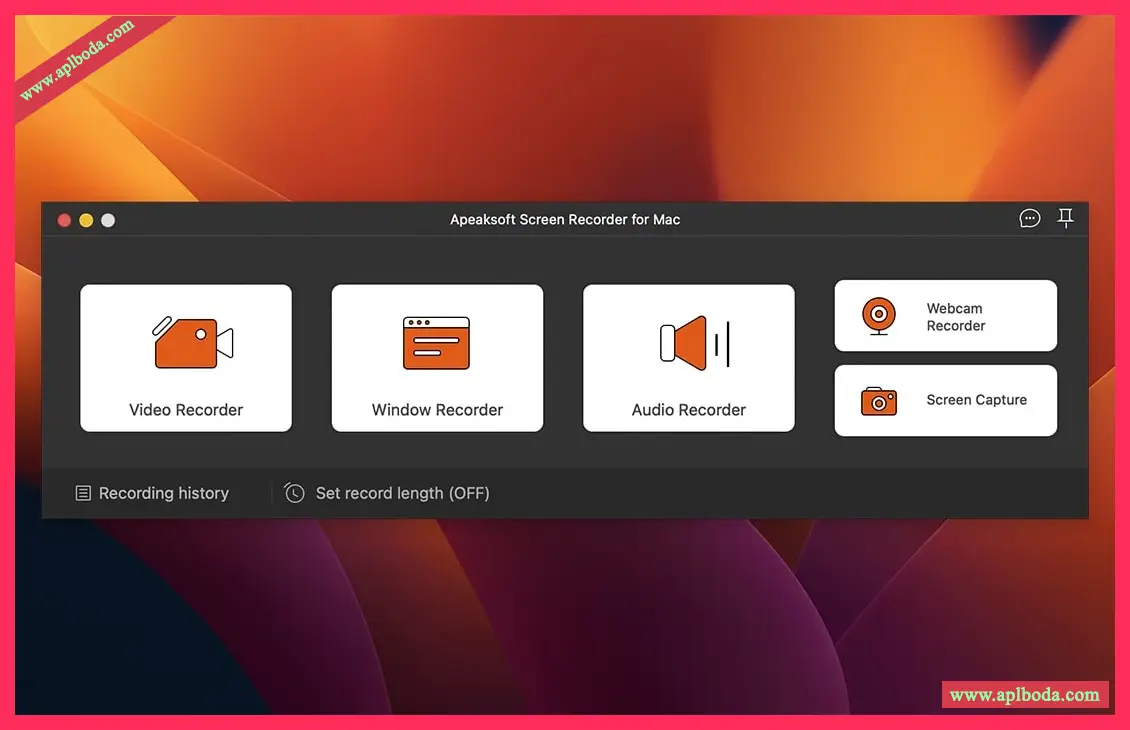
Task: Open the feedback chat bubble icon
Action: pyautogui.click(x=1030, y=218)
